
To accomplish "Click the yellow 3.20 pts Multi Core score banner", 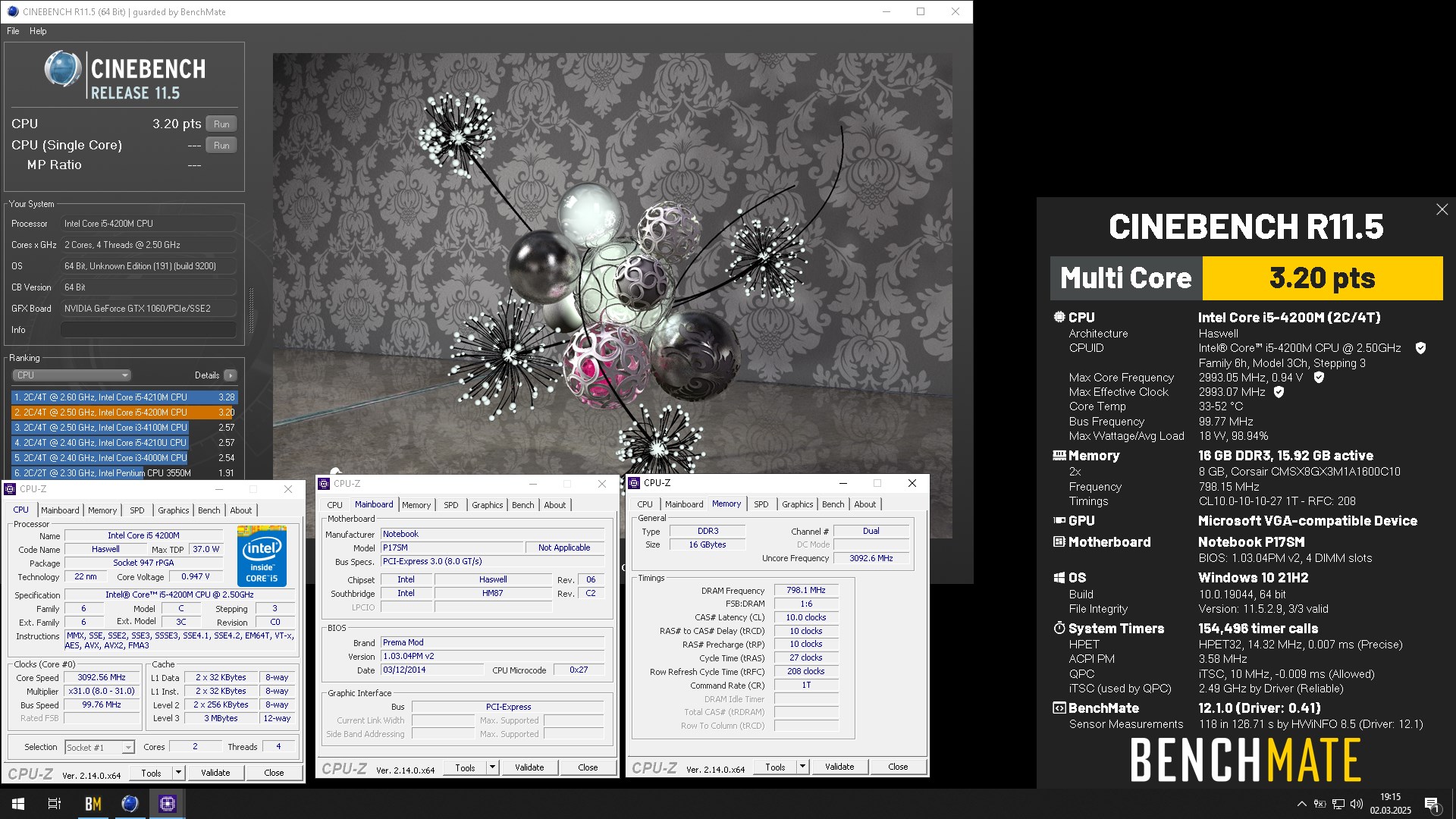I will [x=1323, y=278].
